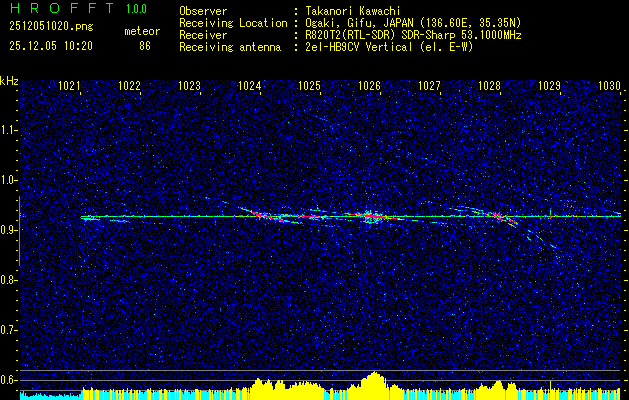This screenshot has height=400, width=629.
Task: Click the 1029 time axis label
Action: point(549,85)
